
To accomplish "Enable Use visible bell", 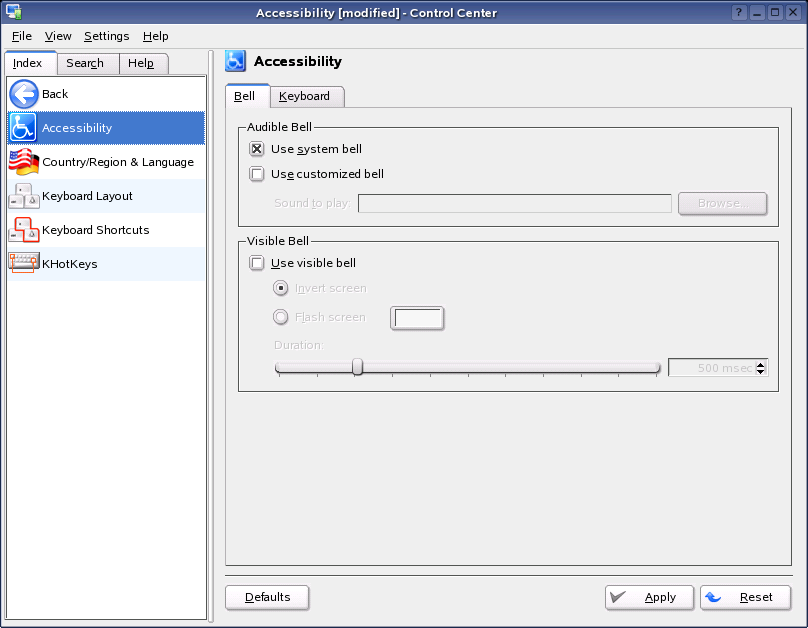I will point(257,263).
